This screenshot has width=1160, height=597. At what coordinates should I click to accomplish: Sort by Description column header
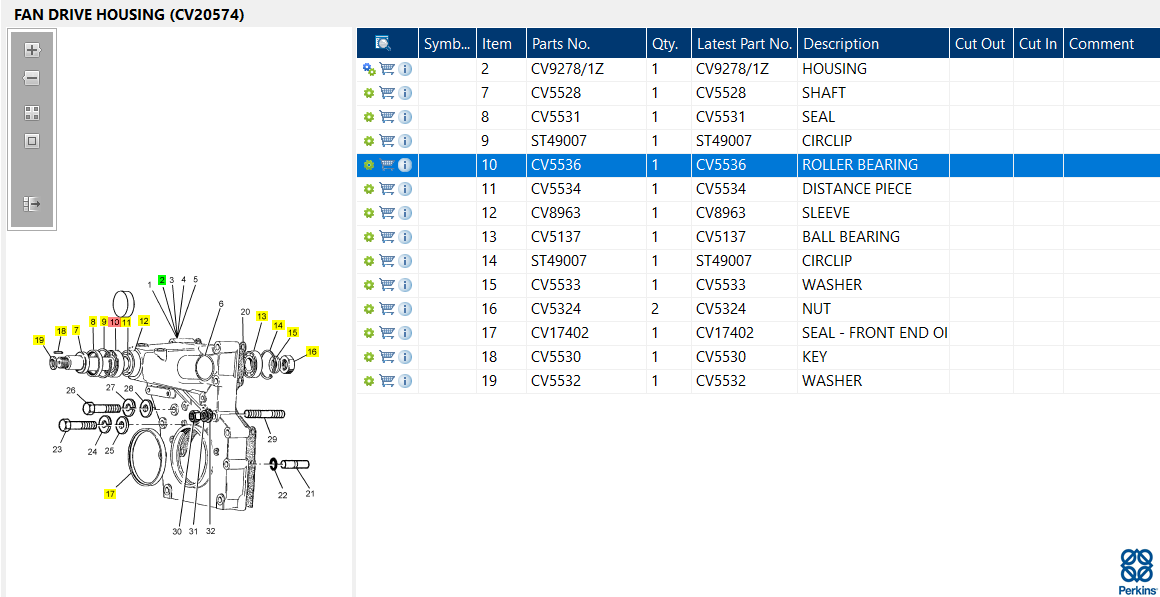(x=874, y=44)
